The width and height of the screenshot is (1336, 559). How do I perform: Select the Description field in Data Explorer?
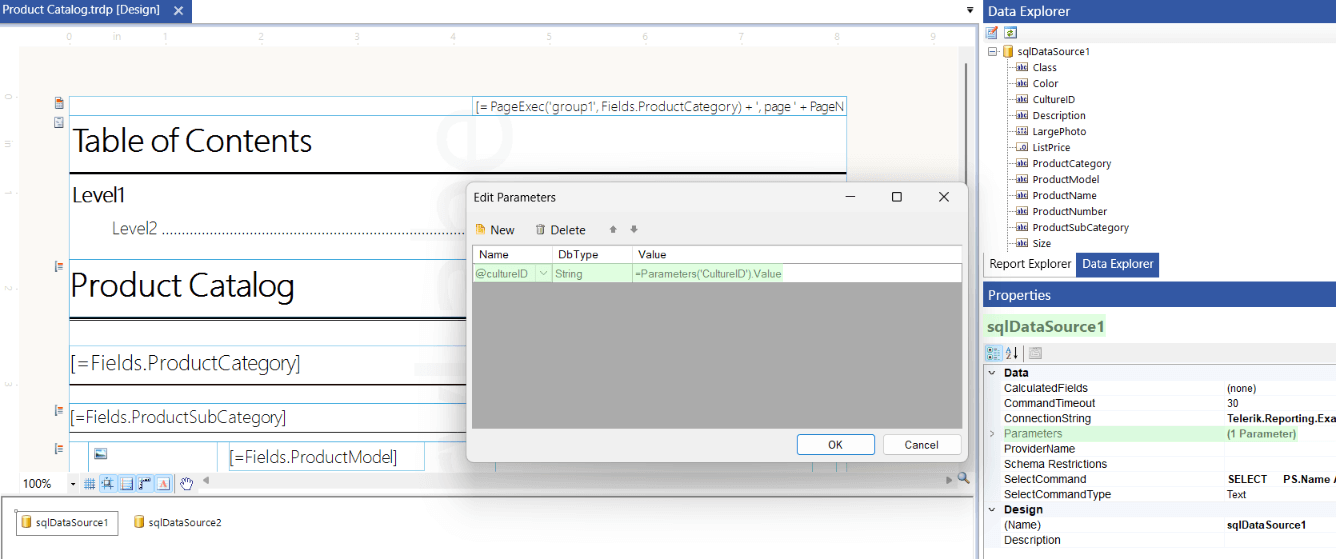[1059, 115]
